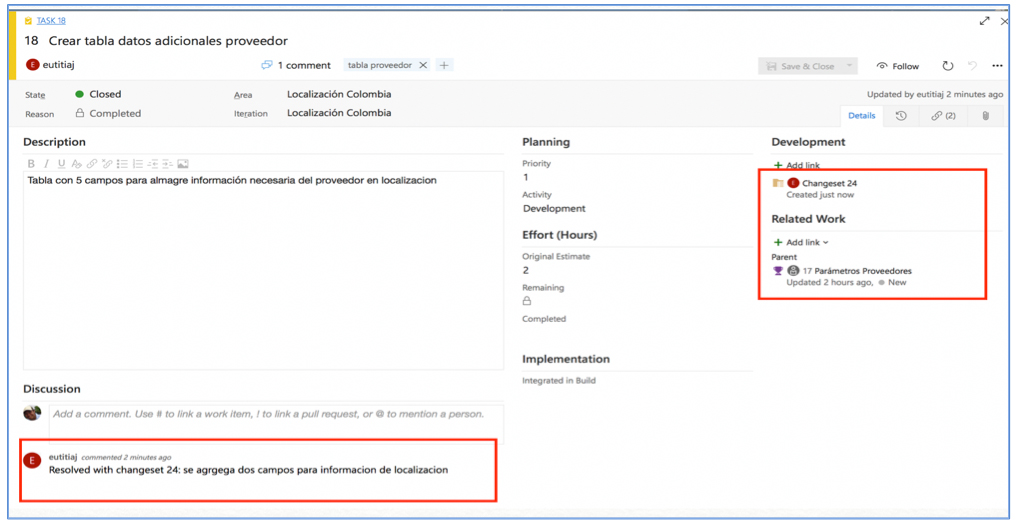The height and width of the screenshot is (525, 1017).
Task: Revert changes with the undo icon
Action: (972, 66)
